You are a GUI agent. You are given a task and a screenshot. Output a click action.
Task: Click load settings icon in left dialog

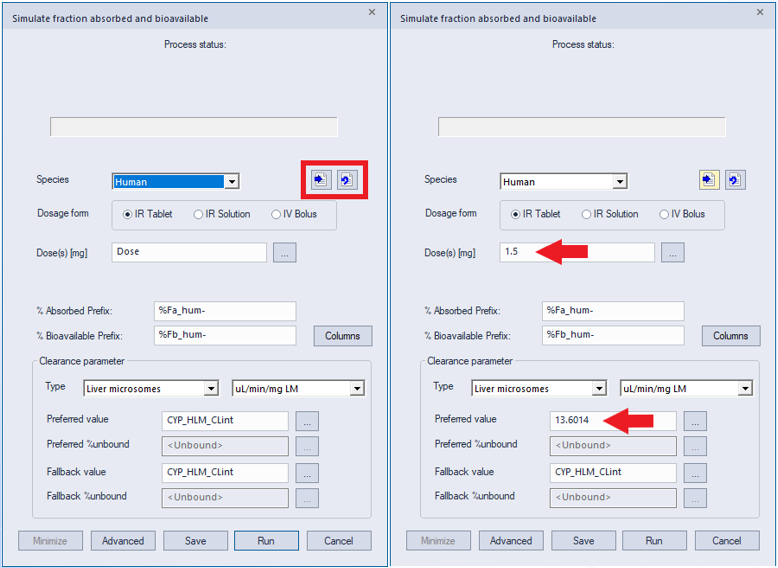tap(321, 180)
